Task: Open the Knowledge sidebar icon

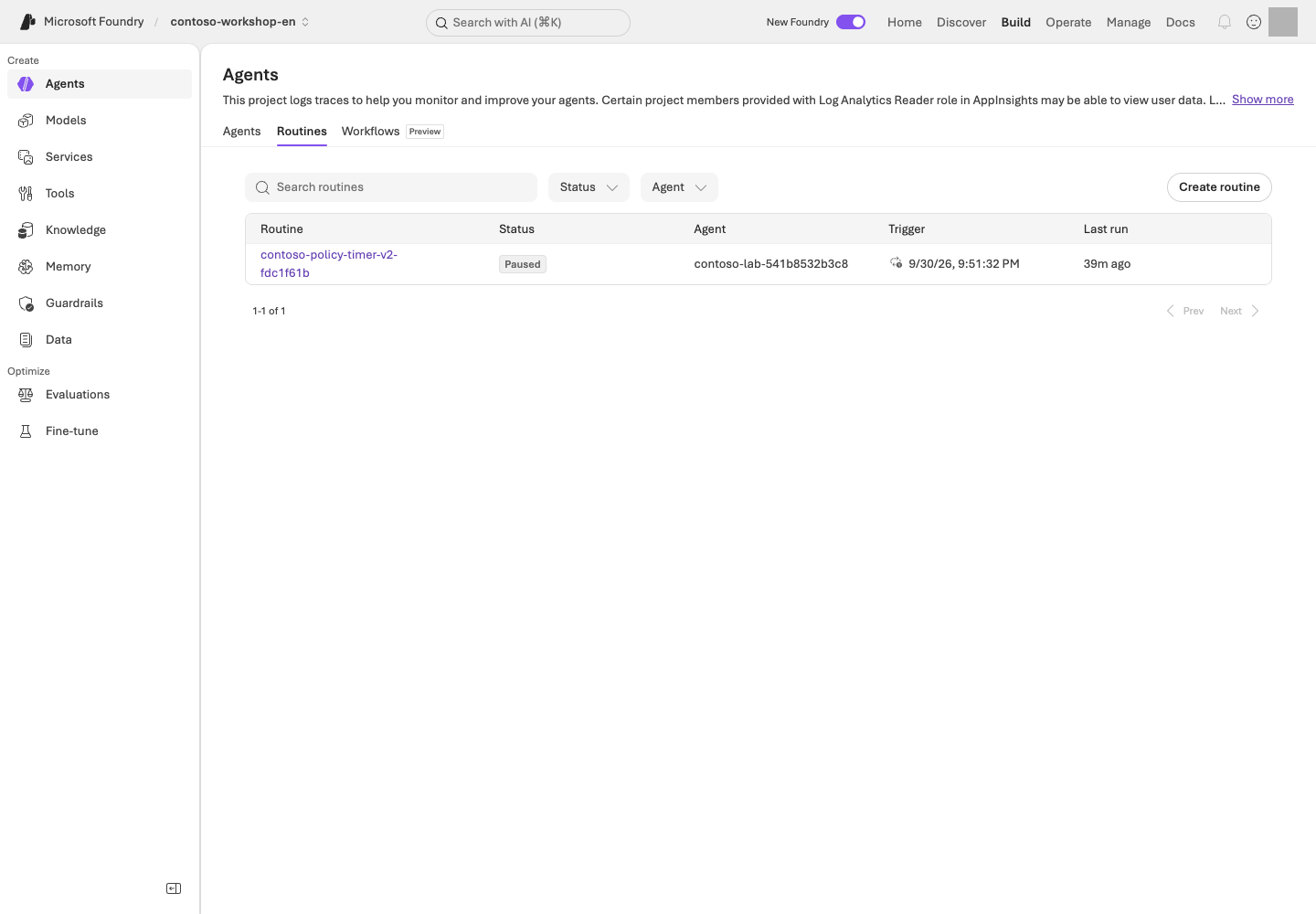Action: pos(26,230)
